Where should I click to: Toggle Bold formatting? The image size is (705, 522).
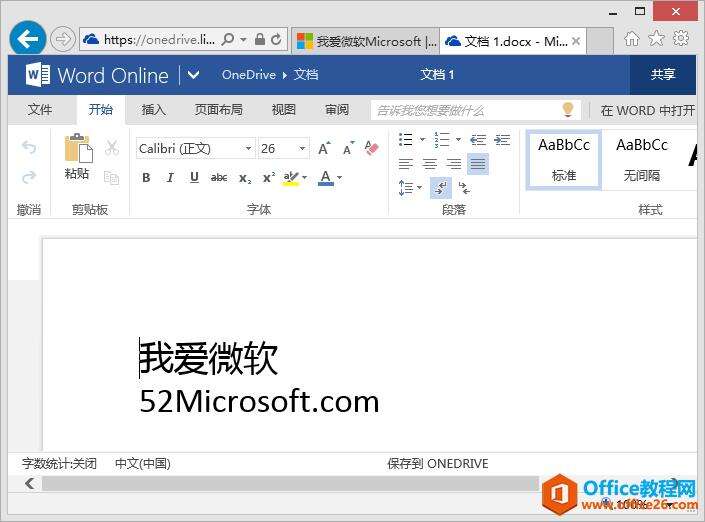146,178
